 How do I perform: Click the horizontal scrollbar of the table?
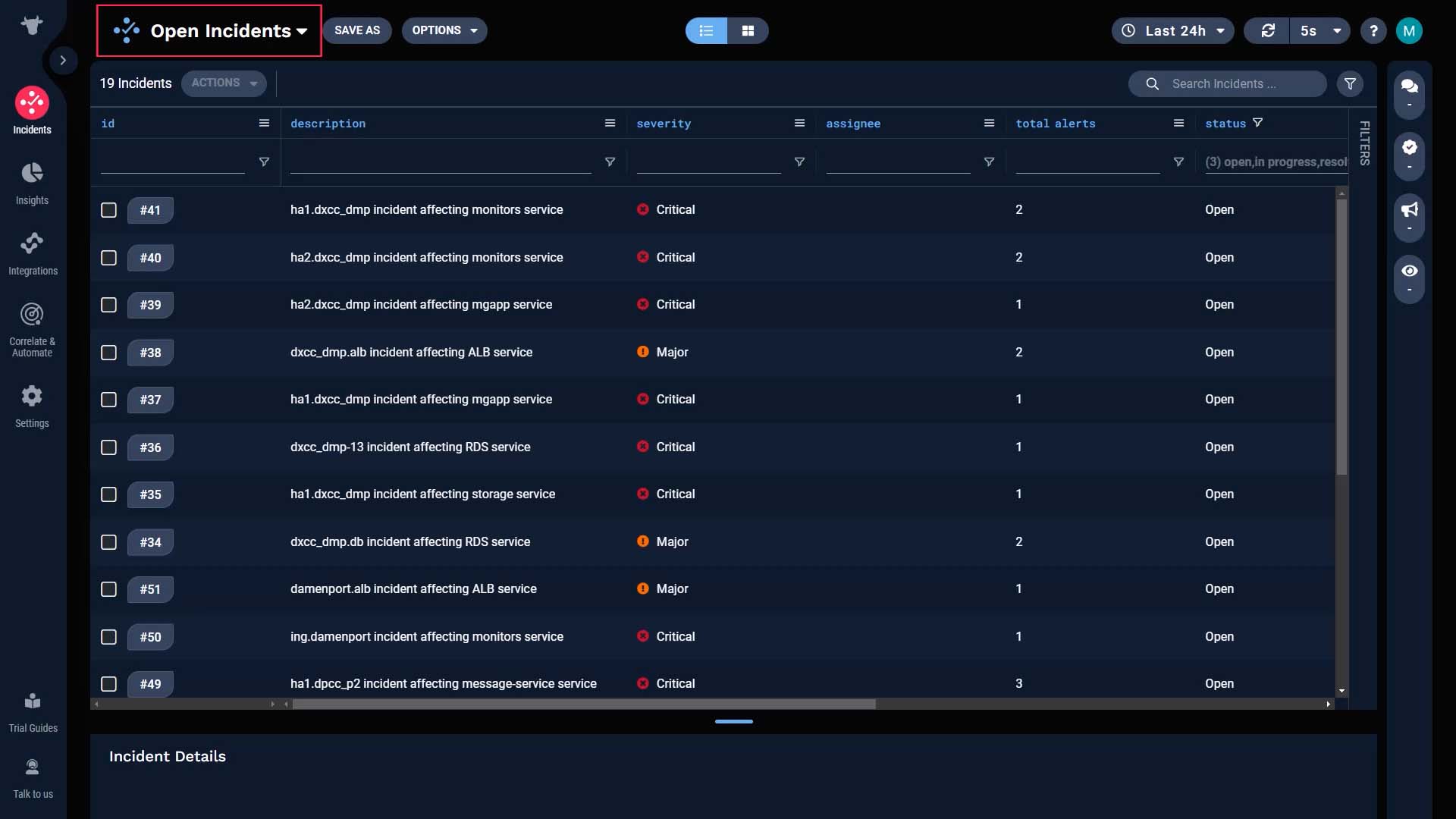coord(584,704)
